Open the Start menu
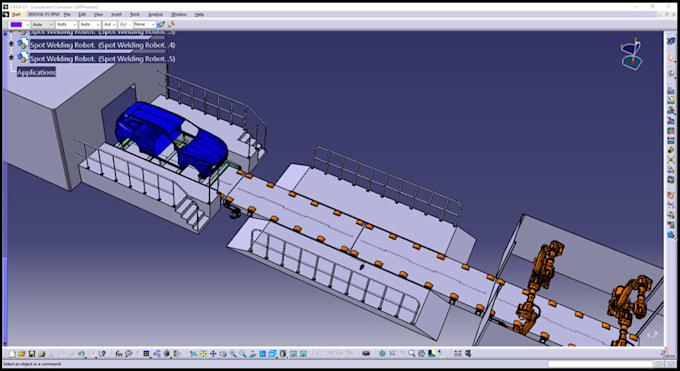Viewport: 680px width, 371px height. tap(16, 14)
